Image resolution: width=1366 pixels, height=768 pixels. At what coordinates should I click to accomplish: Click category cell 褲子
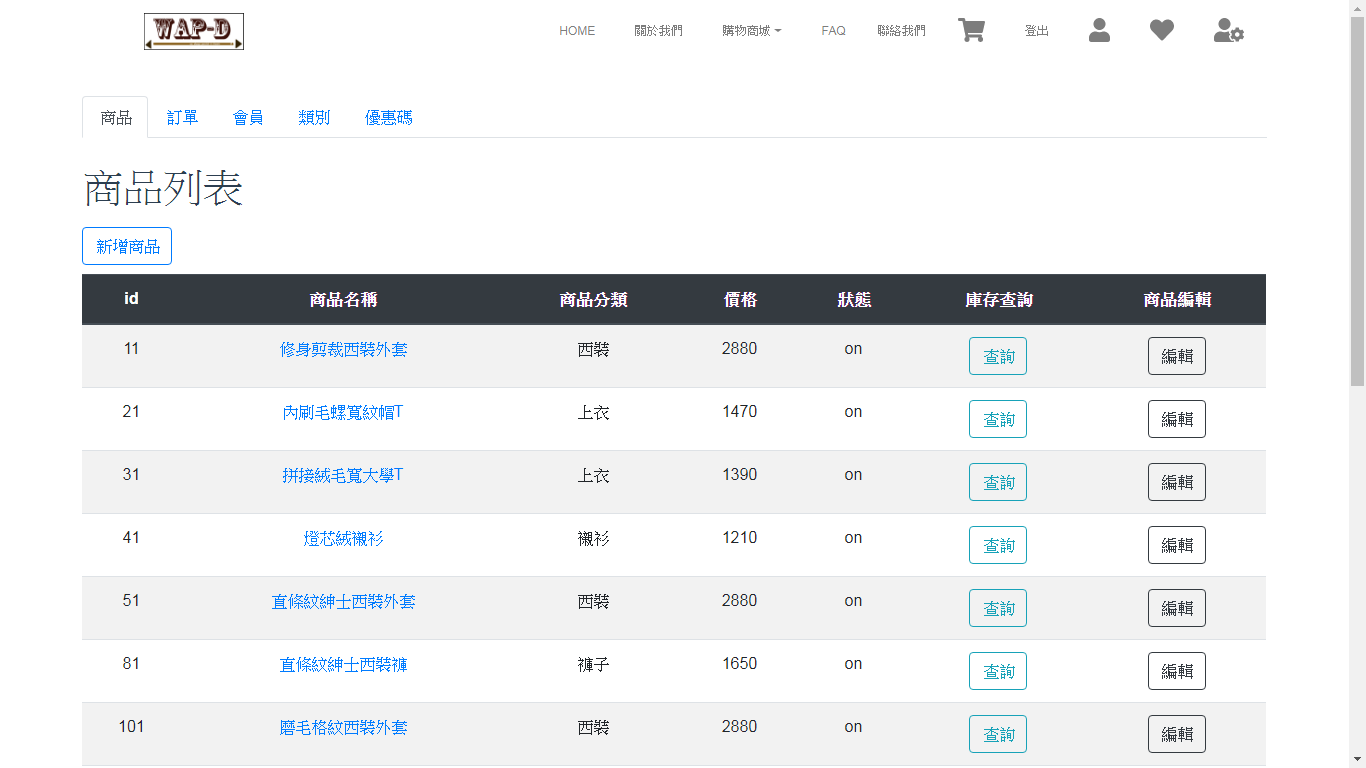(x=593, y=664)
